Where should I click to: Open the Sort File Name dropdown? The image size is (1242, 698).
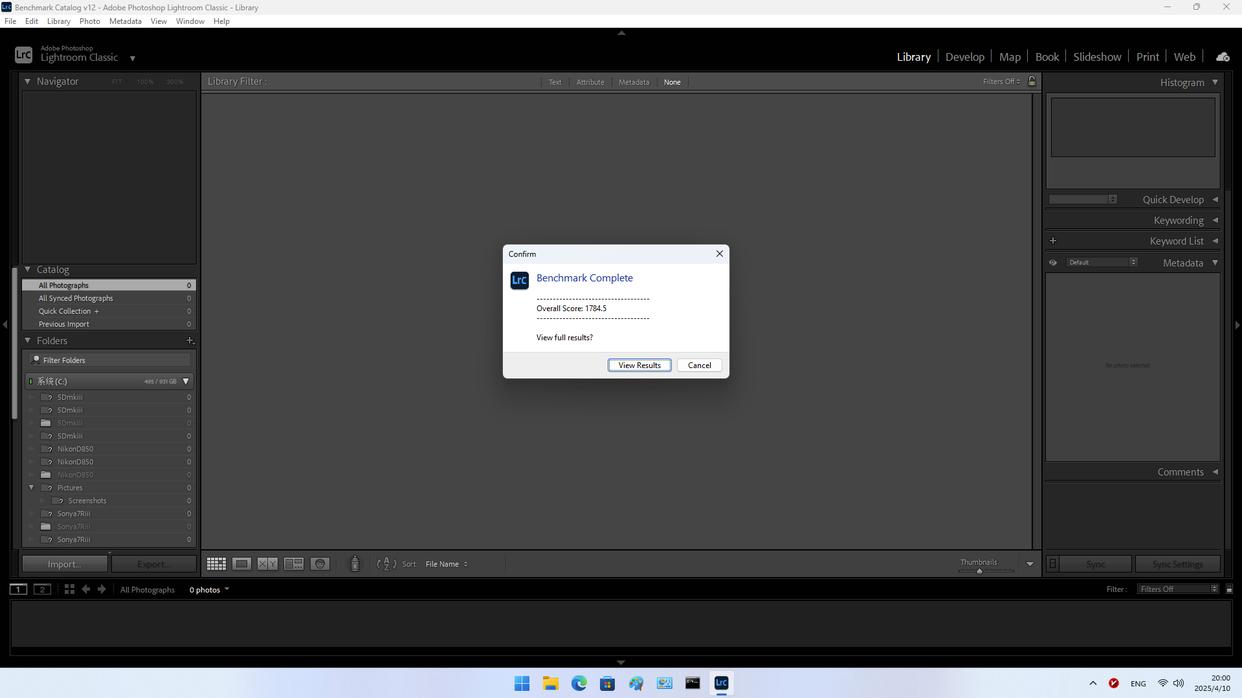[446, 564]
